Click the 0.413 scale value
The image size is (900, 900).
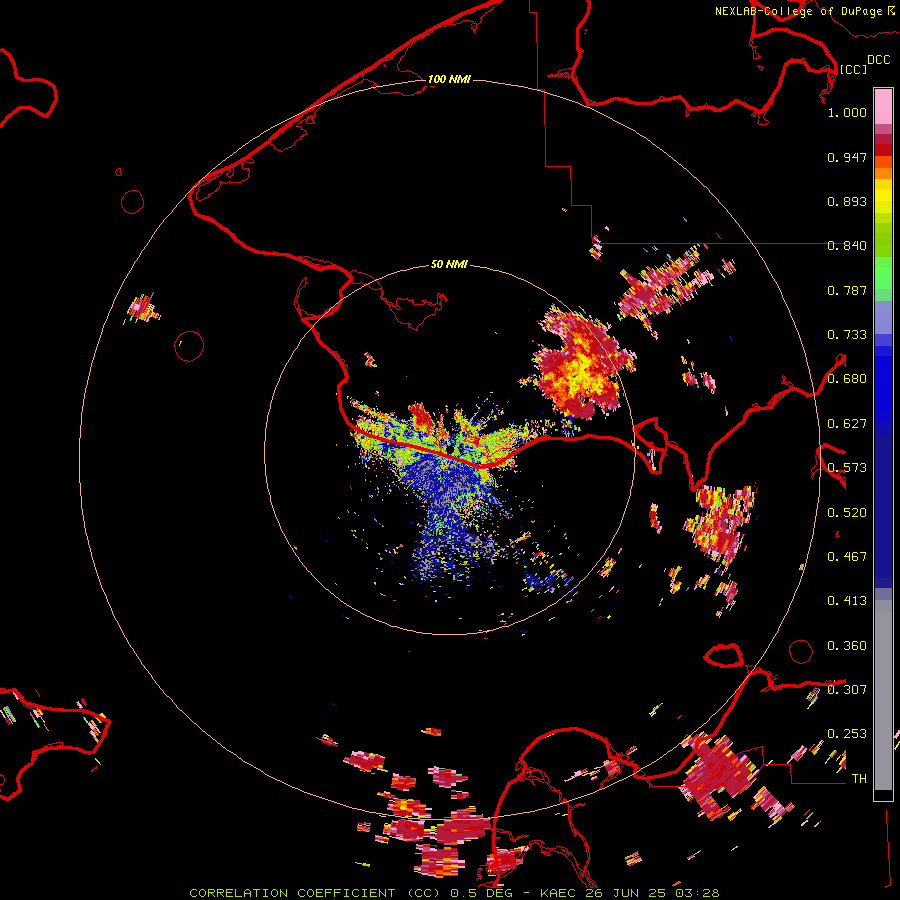click(847, 601)
